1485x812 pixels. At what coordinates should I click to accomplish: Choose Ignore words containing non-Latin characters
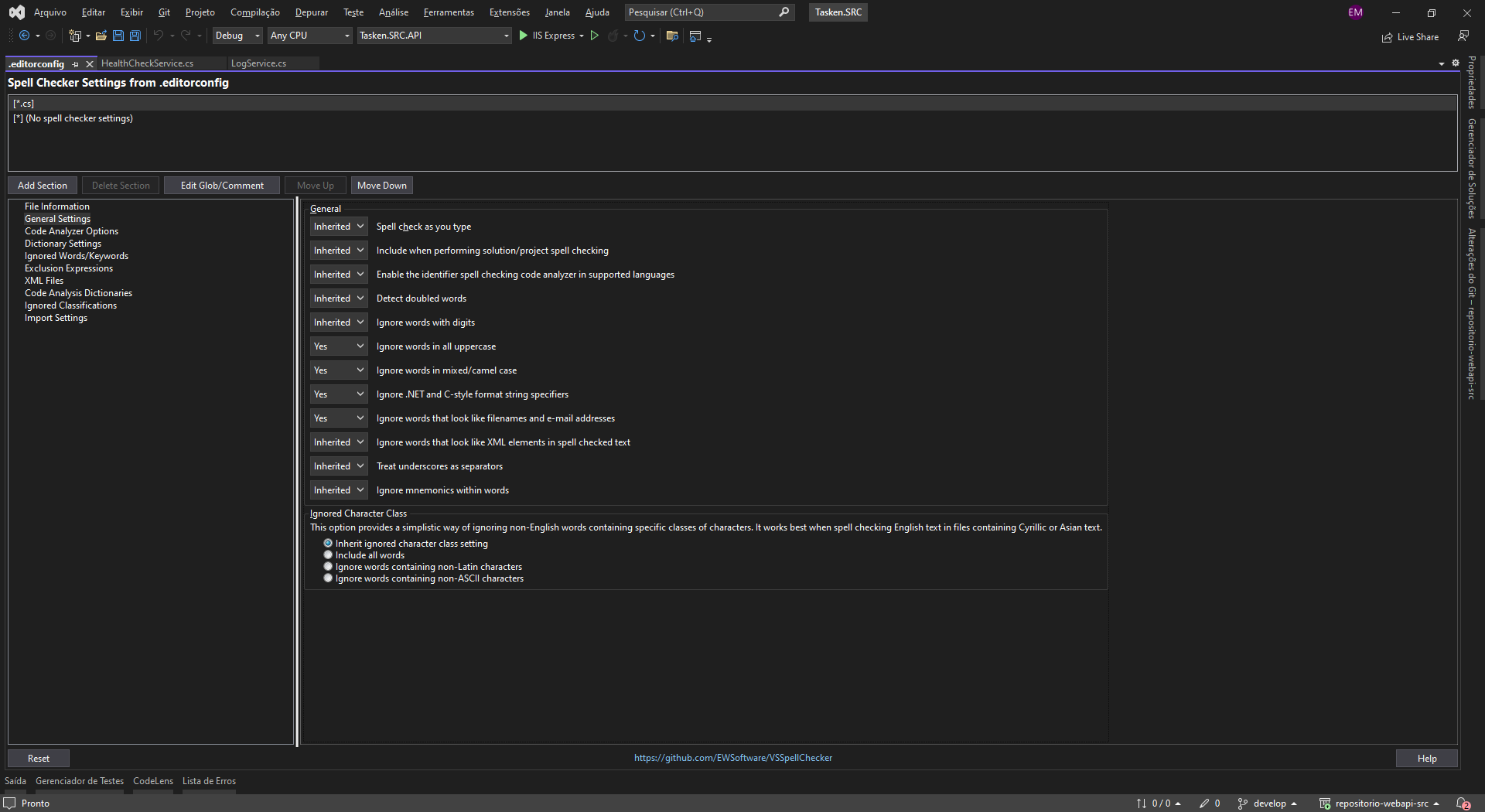(328, 566)
